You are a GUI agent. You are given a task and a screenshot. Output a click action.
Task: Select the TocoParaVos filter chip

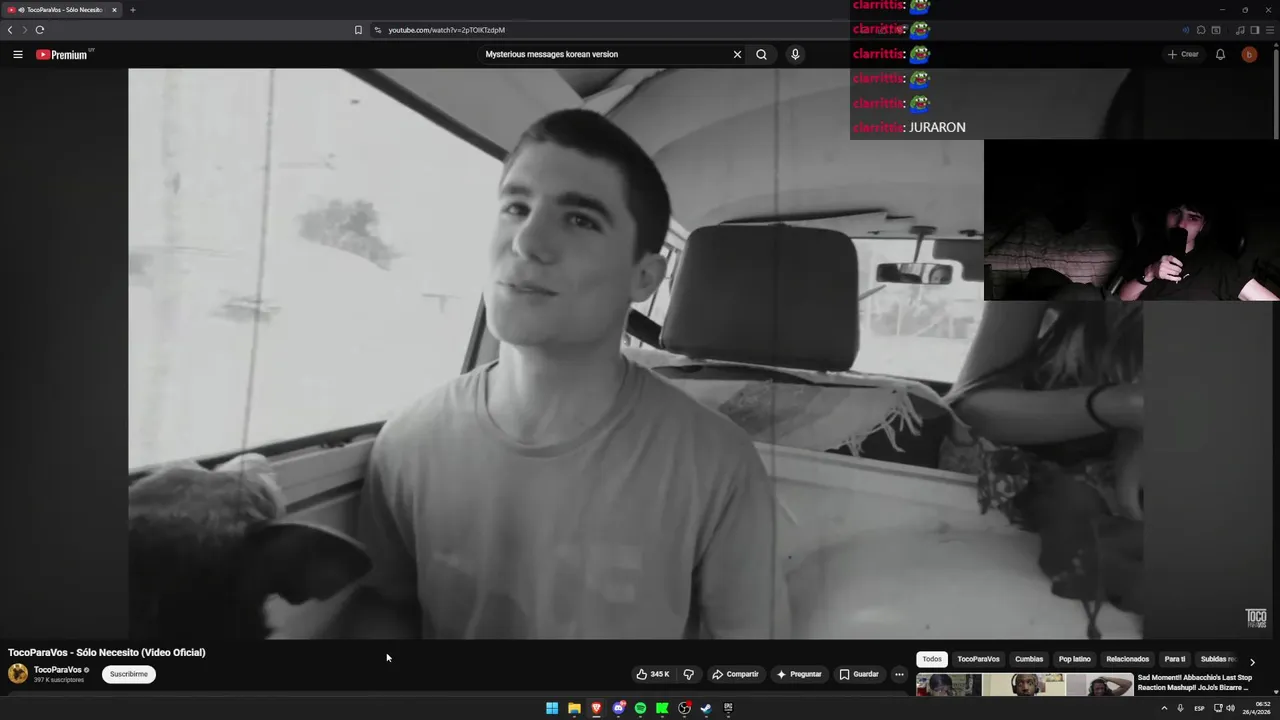tap(978, 659)
